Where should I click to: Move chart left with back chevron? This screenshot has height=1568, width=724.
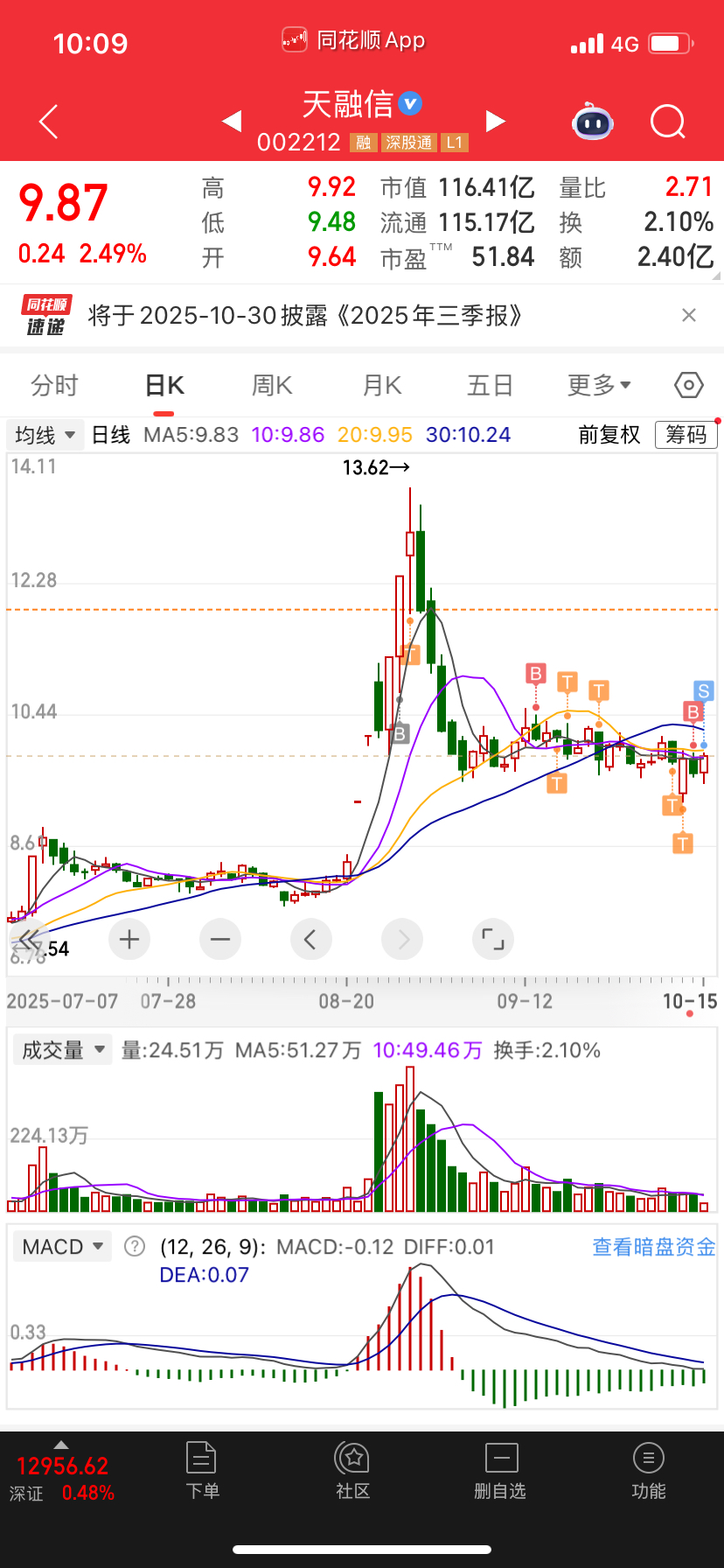tap(310, 940)
